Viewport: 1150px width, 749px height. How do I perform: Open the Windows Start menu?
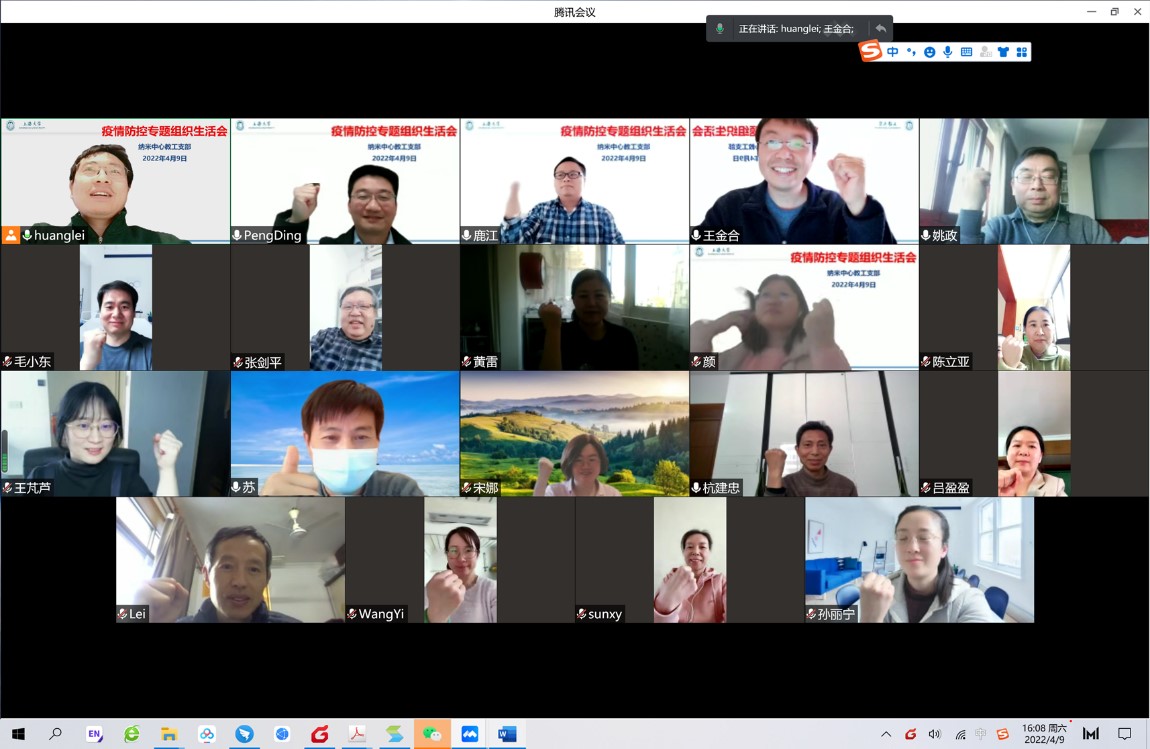[x=18, y=734]
